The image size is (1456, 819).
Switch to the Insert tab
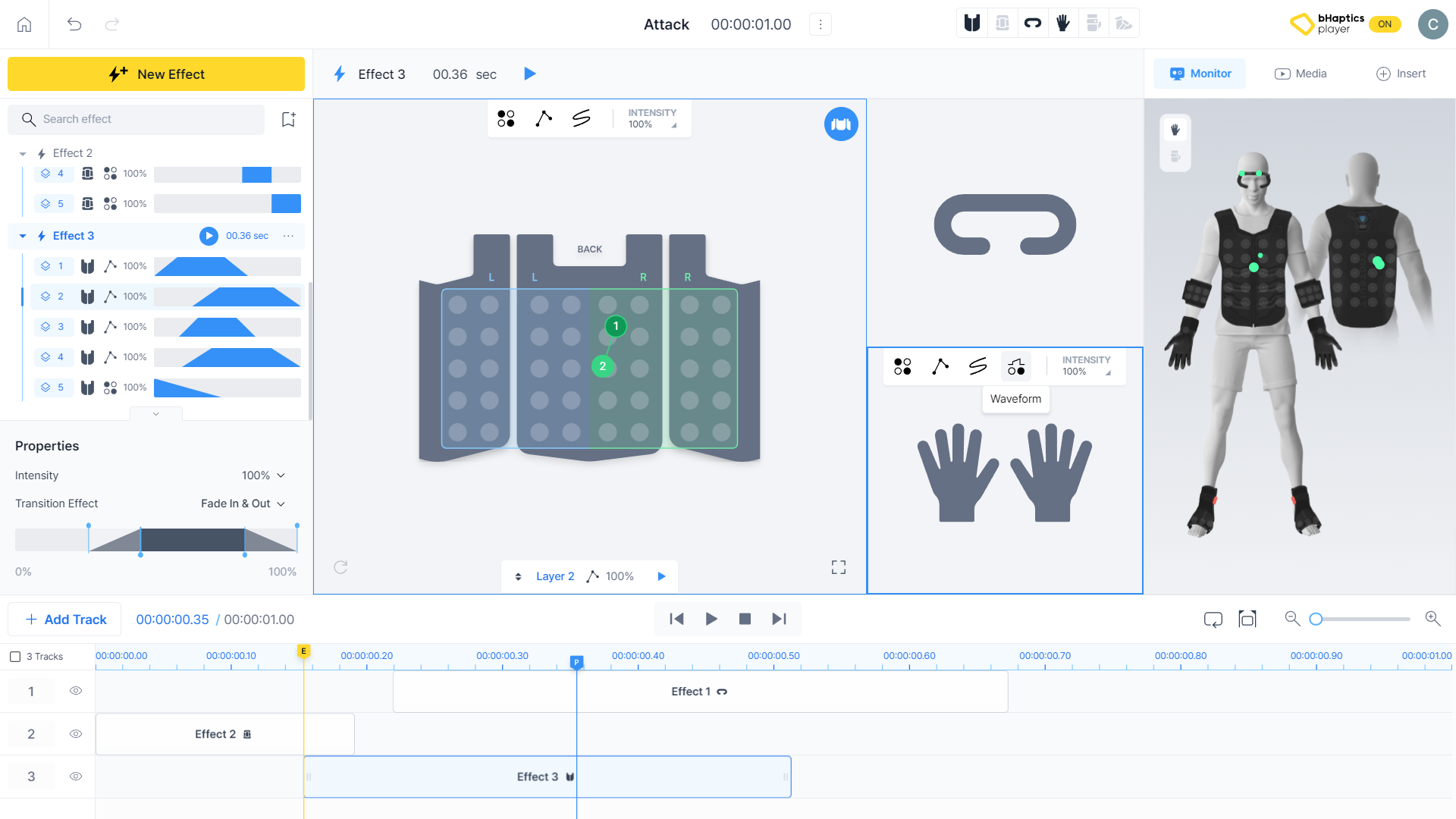[x=1401, y=74]
